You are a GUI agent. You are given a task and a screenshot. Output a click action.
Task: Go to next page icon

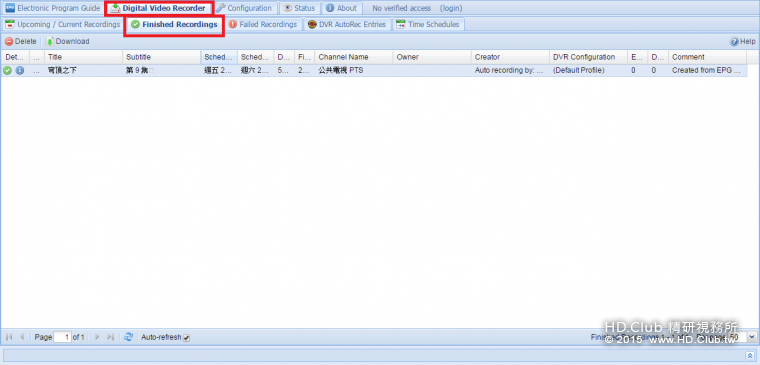pyautogui.click(x=97, y=337)
